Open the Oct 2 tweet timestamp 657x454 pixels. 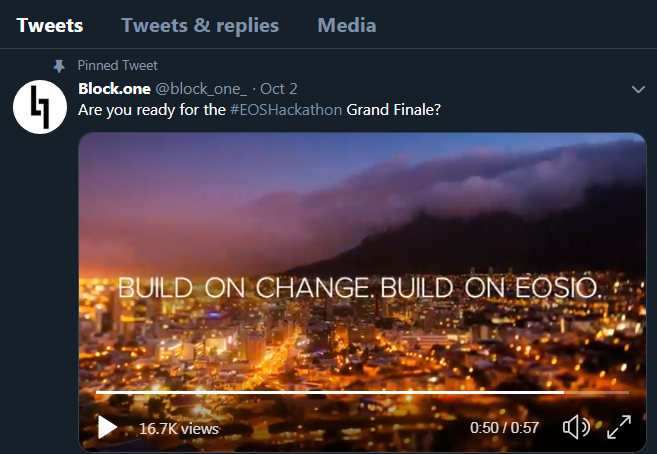tap(279, 88)
